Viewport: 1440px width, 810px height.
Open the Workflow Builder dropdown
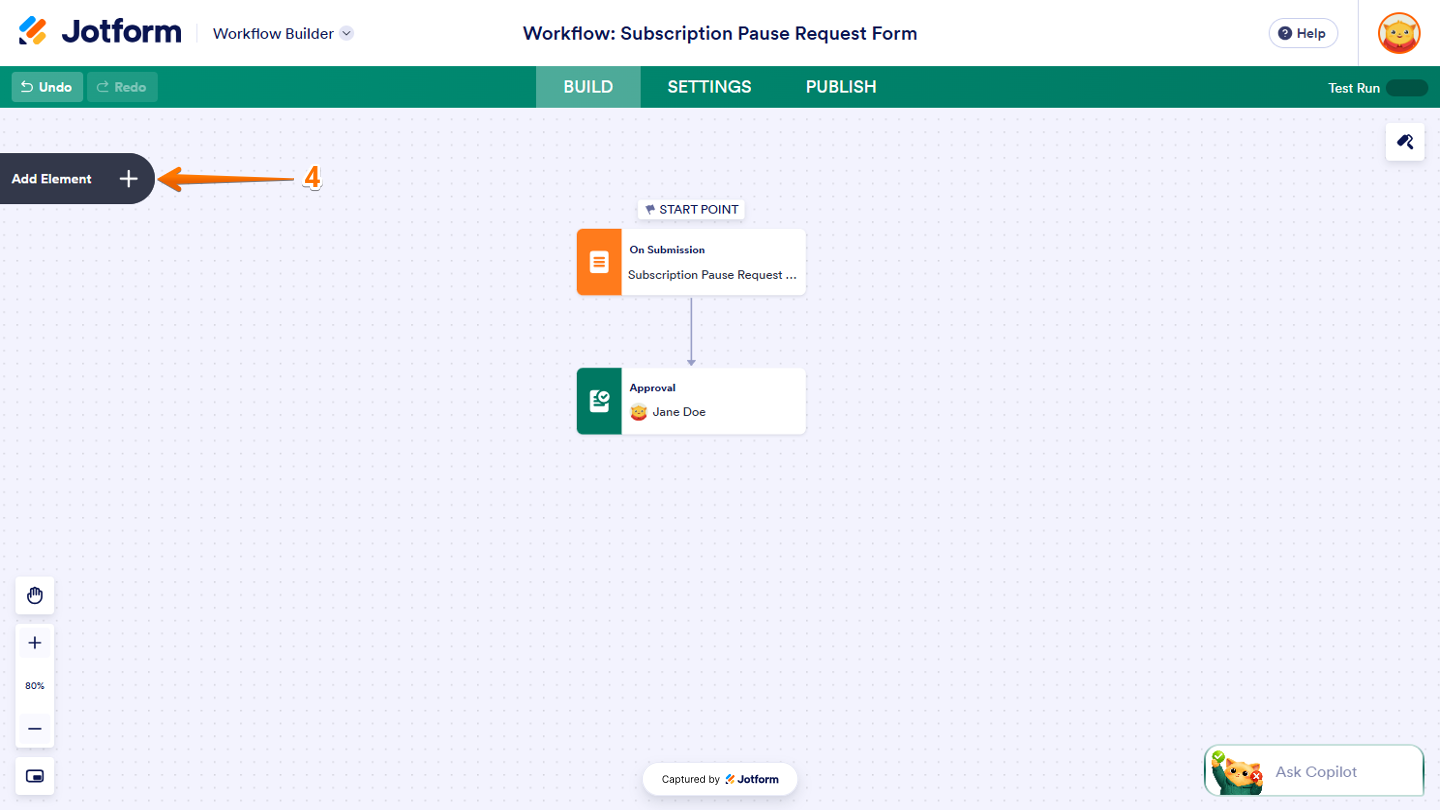283,33
